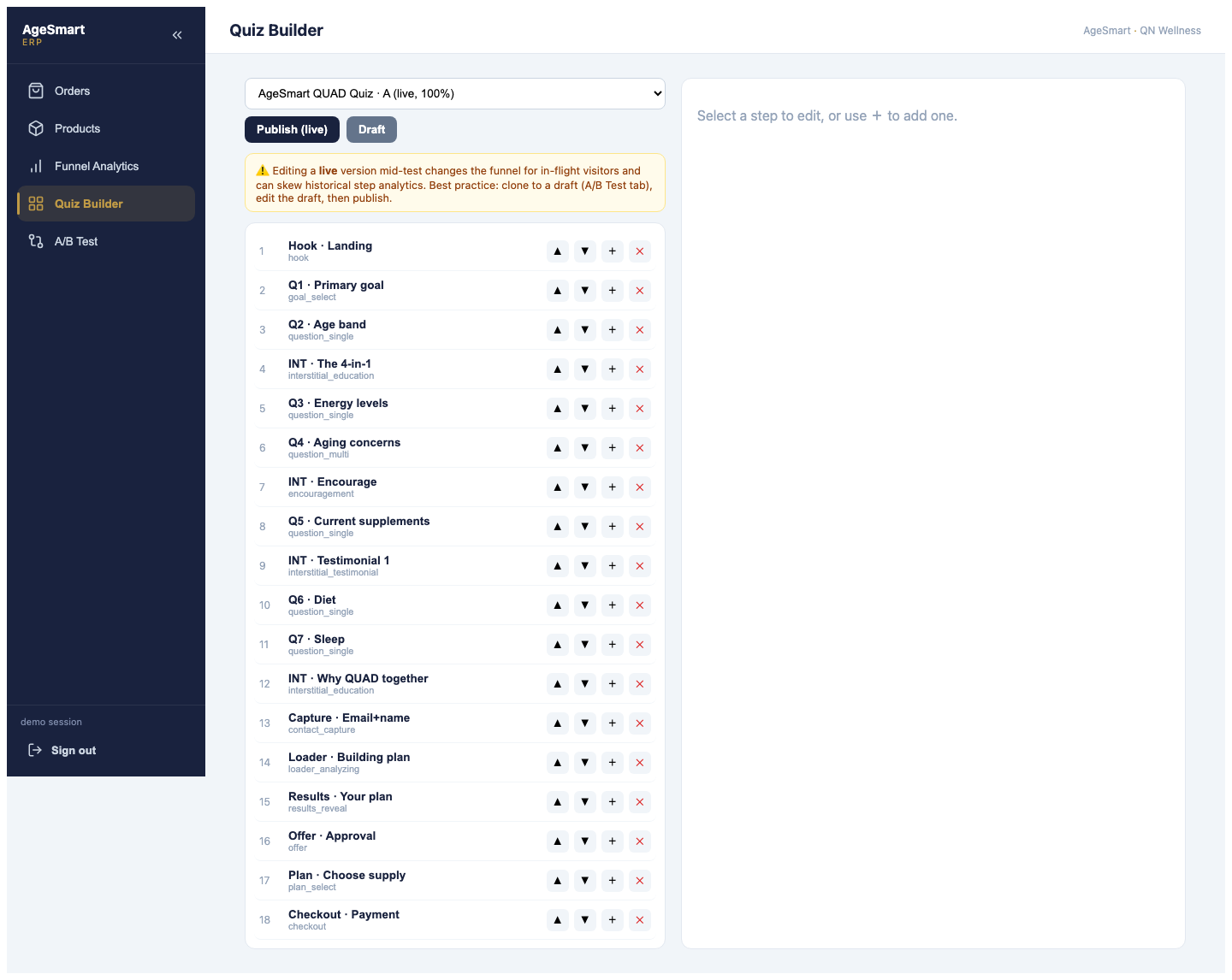Image resolution: width=1232 pixels, height=980 pixels.
Task: Add step after INT · Why QUAD together
Action: (613, 684)
